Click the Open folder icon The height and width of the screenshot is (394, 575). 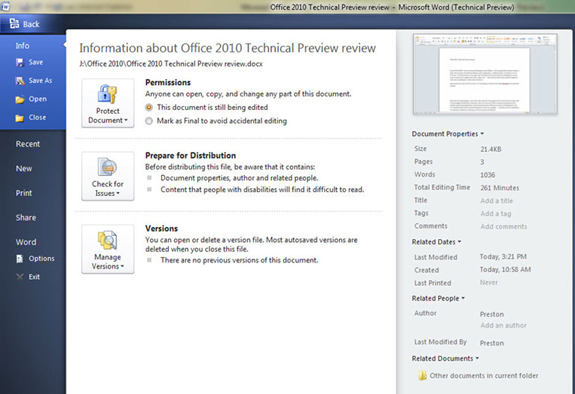tap(20, 99)
